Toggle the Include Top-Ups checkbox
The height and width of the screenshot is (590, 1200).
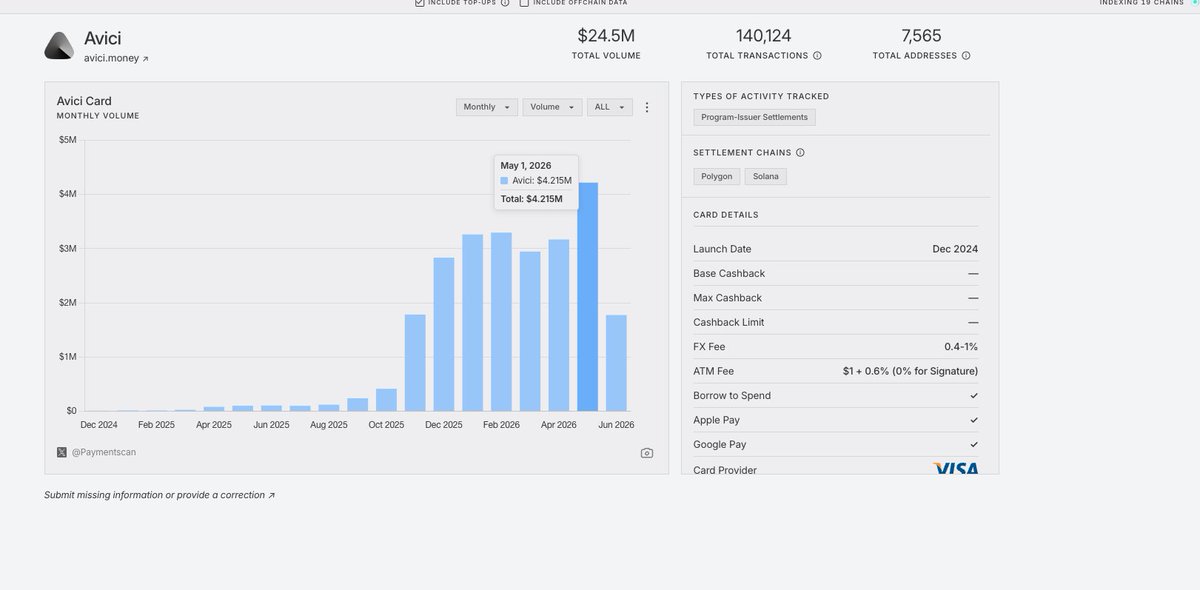coord(419,3)
